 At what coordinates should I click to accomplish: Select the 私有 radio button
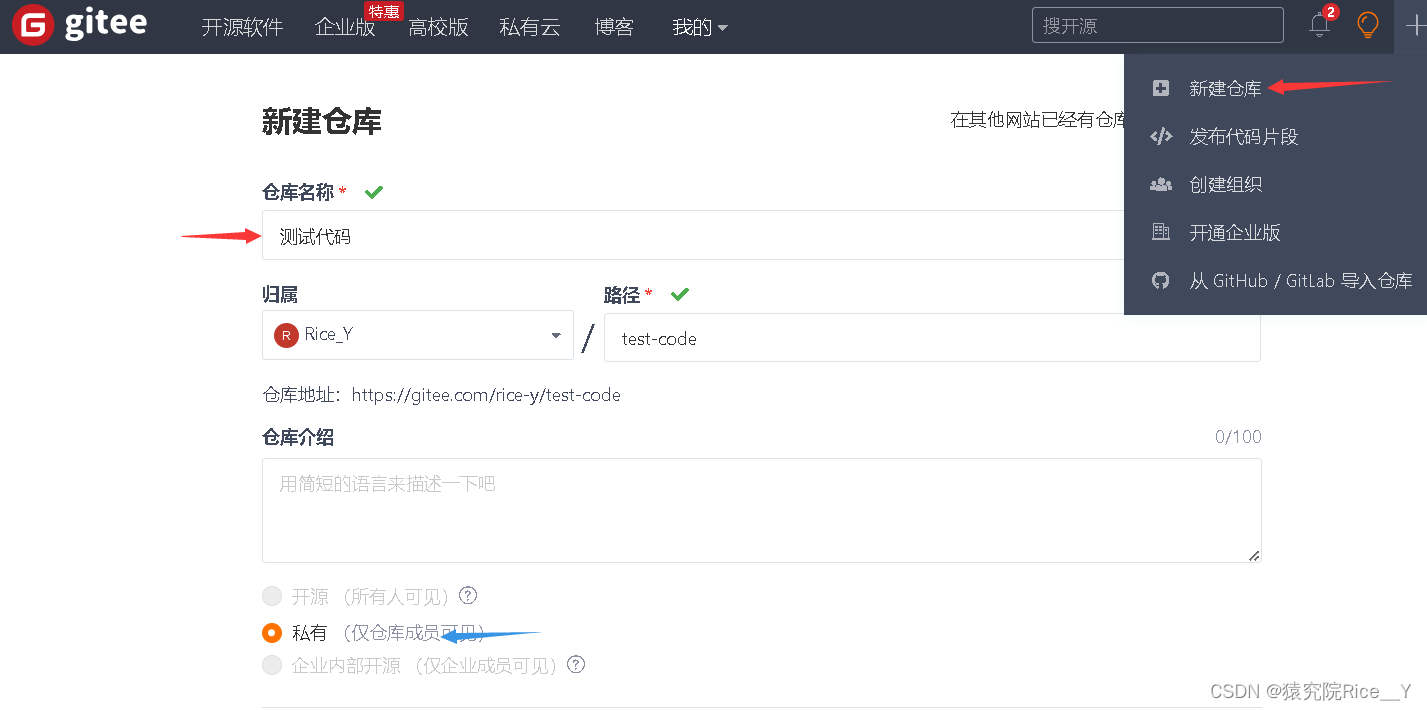272,633
